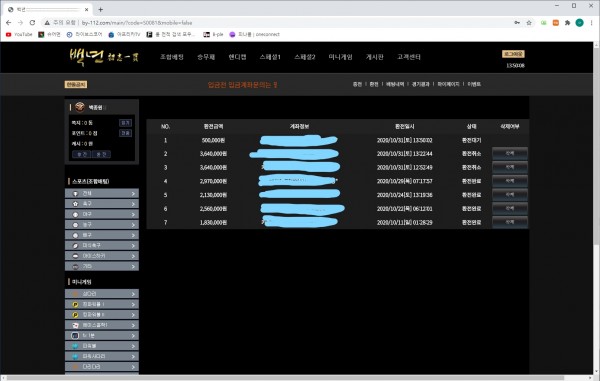Click the 전체 sports category icon
Screen dimensions: 600x381
75,194
